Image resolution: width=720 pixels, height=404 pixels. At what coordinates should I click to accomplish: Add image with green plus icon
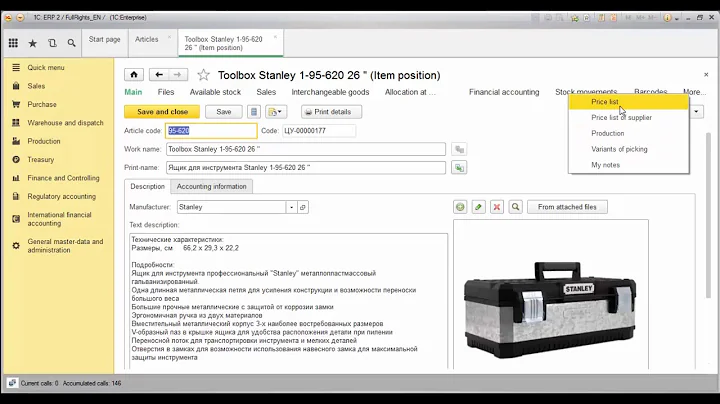[x=460, y=207]
